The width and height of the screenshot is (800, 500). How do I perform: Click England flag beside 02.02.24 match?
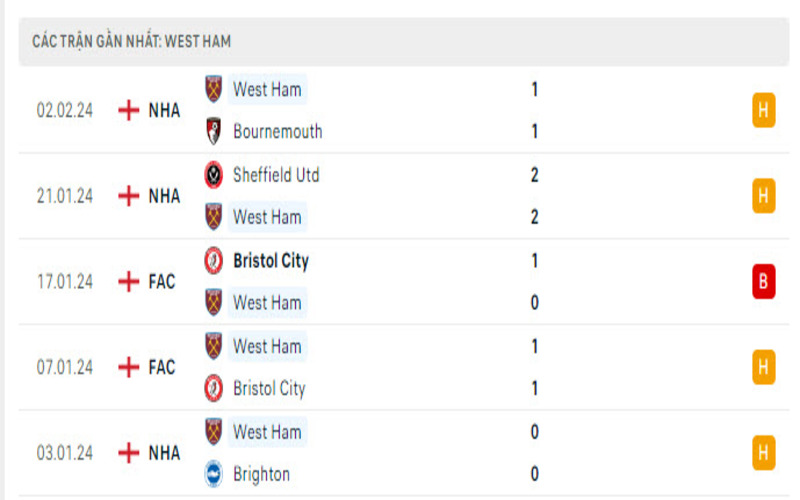pos(128,110)
